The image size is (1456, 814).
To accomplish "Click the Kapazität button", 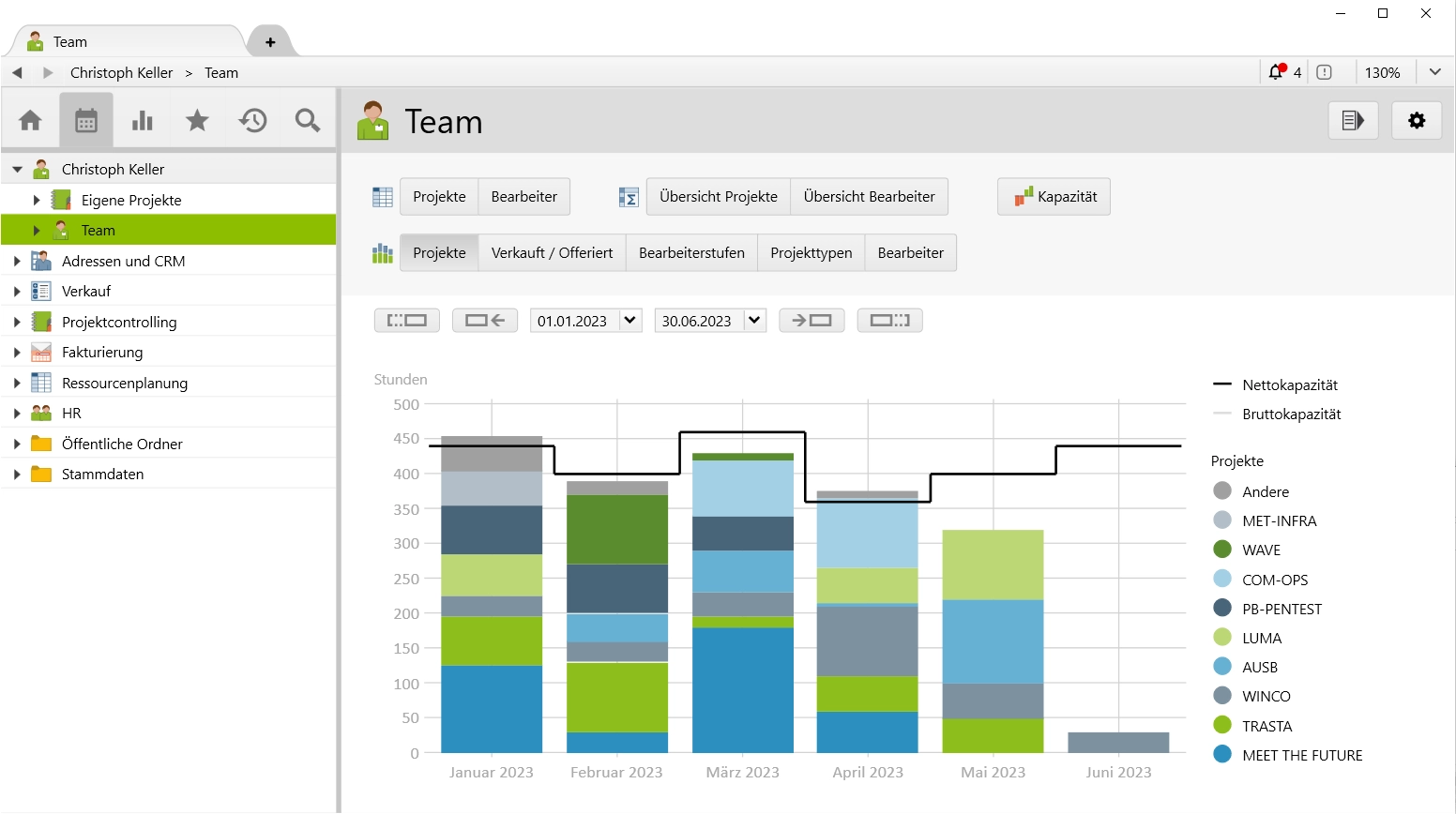I will point(1053,196).
